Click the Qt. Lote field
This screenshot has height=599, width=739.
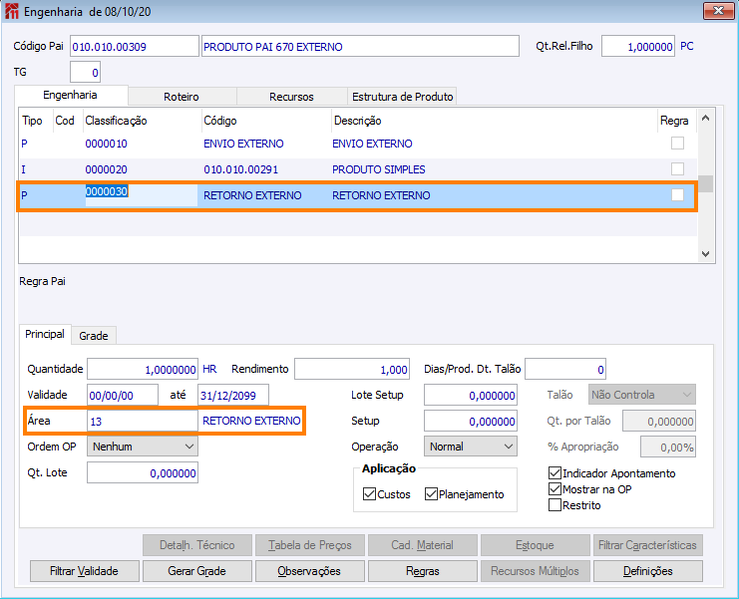(x=142, y=473)
